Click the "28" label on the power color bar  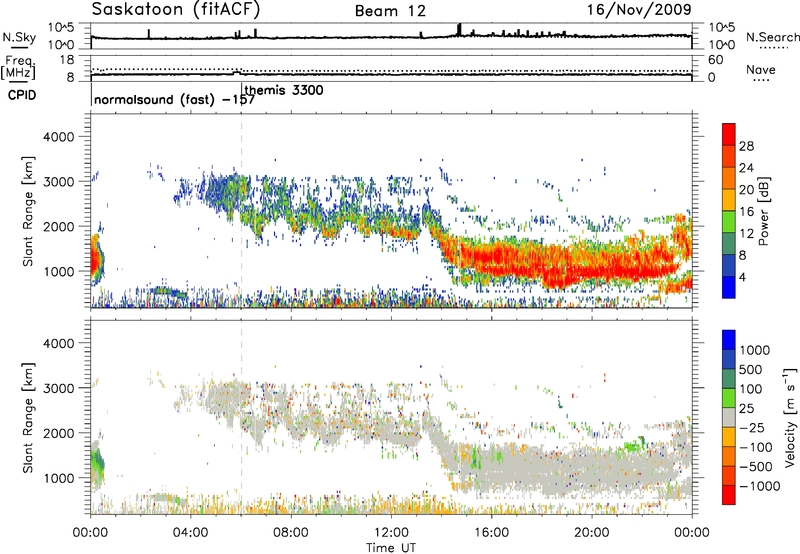pyautogui.click(x=746, y=146)
